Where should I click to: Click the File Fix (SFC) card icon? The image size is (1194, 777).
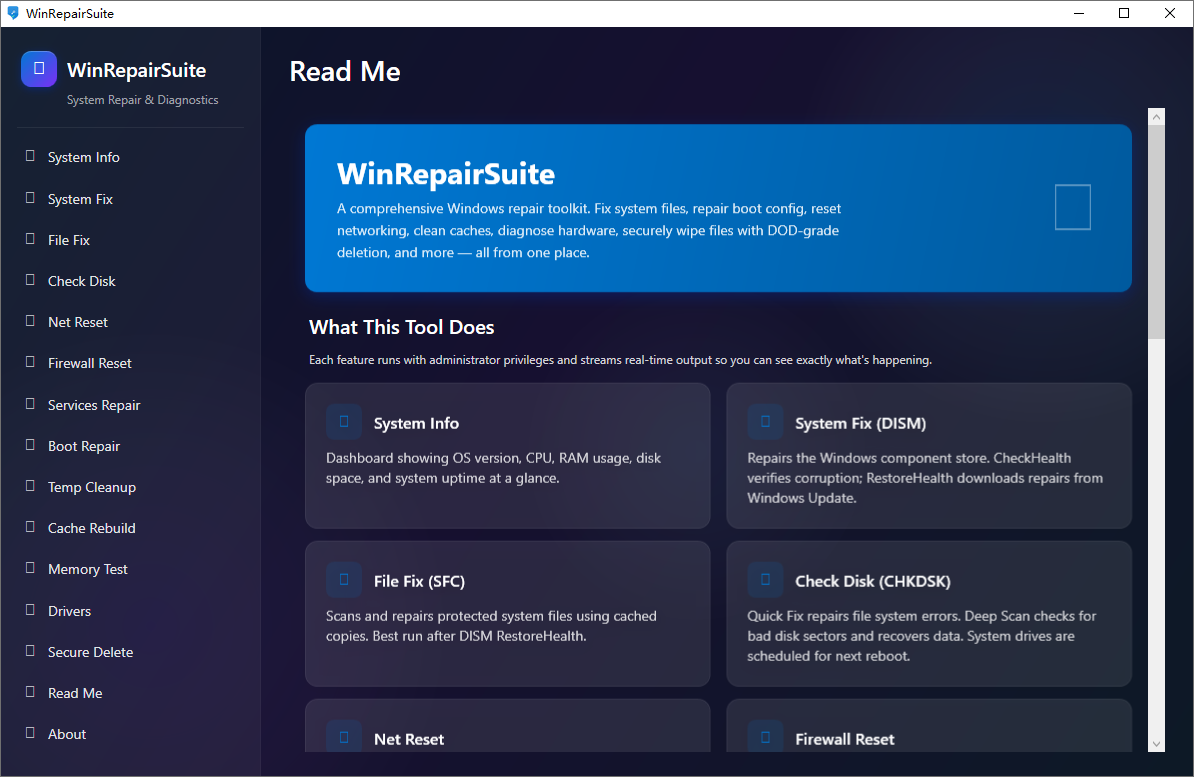pyautogui.click(x=344, y=580)
